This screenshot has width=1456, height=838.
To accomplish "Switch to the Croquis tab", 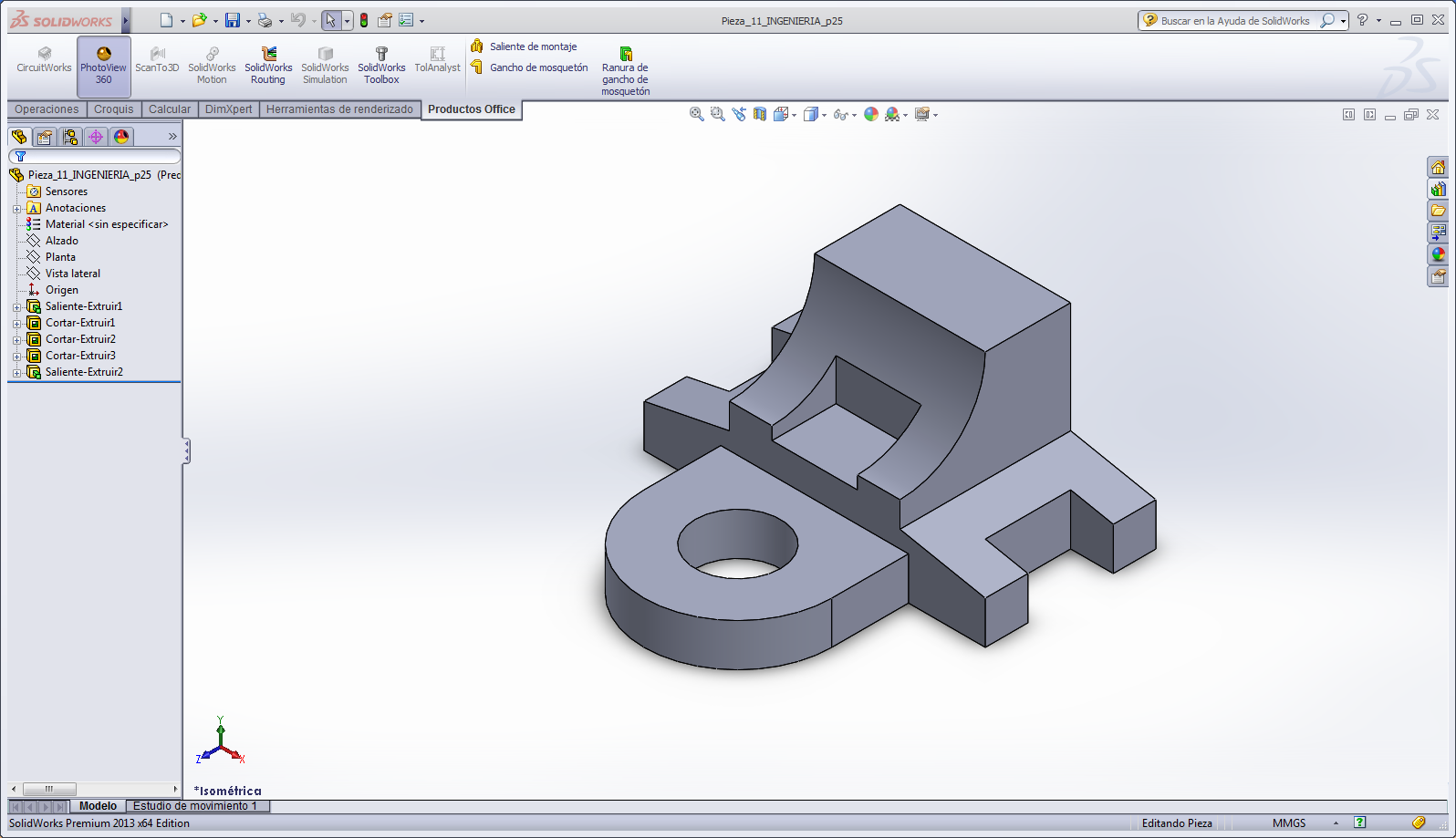I will [114, 109].
